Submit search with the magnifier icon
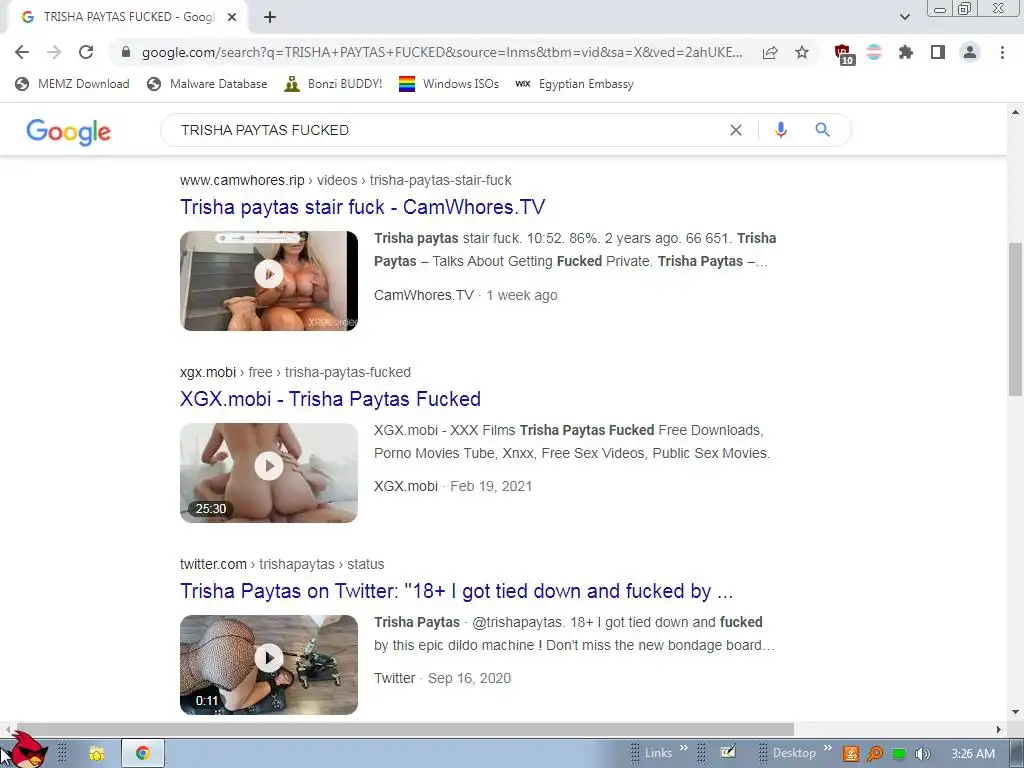 [x=822, y=130]
